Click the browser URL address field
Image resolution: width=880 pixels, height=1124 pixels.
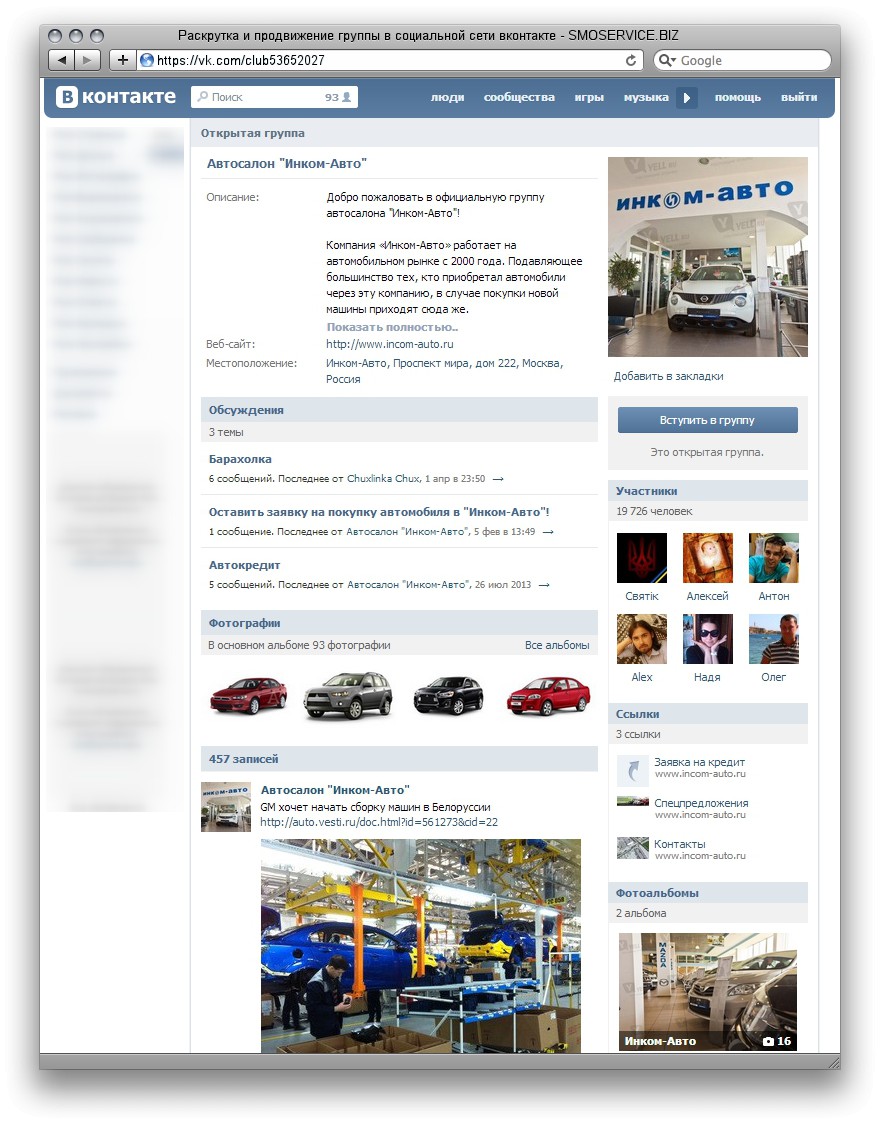tap(389, 60)
